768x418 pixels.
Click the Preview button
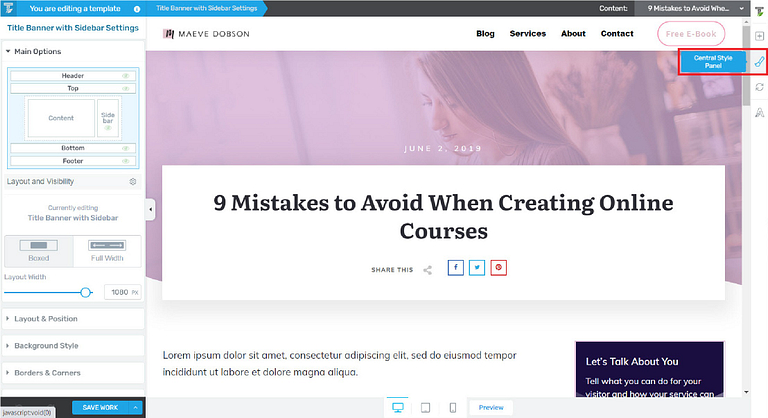(x=491, y=408)
